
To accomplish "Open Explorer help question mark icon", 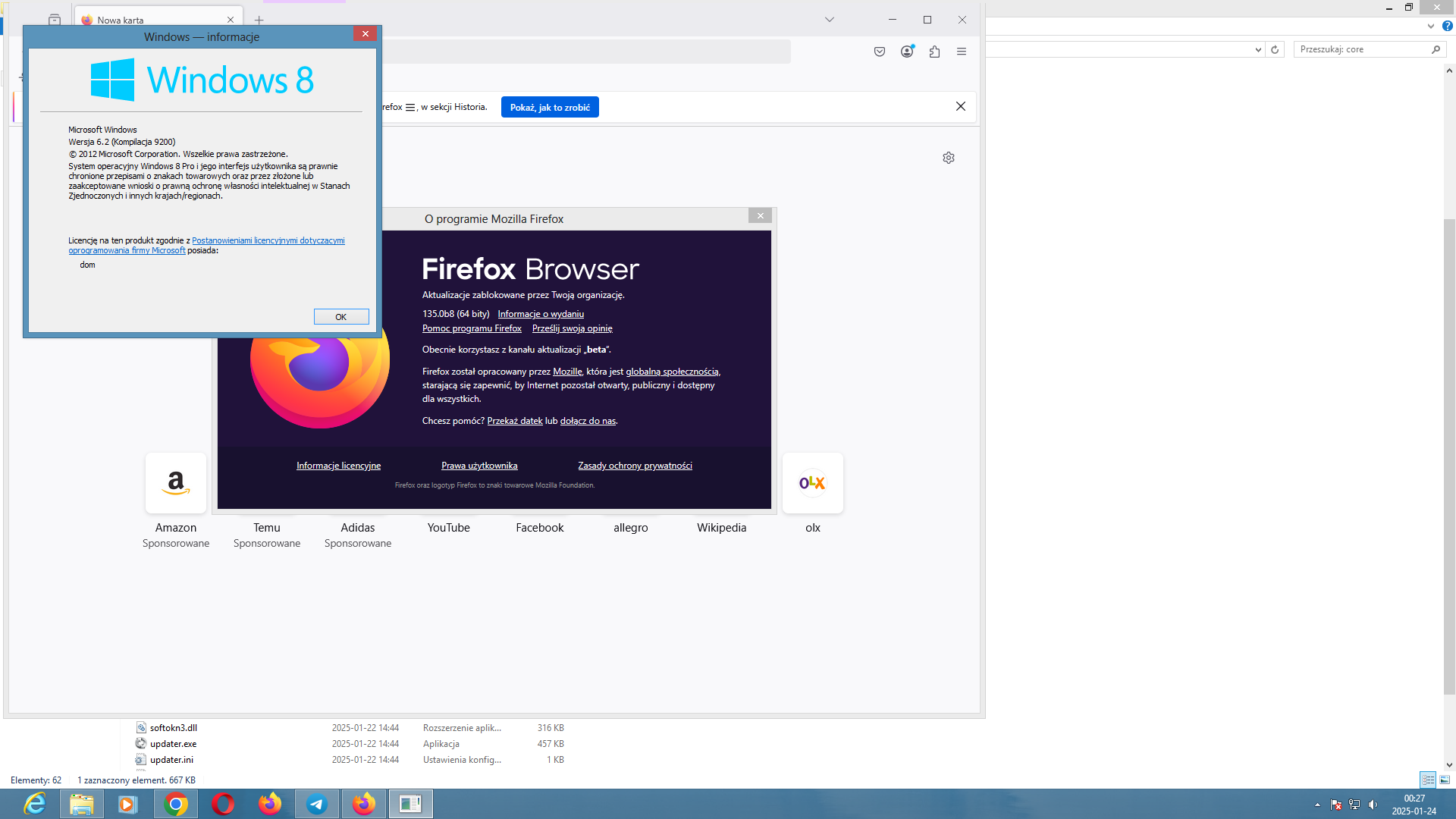I will point(1447,26).
